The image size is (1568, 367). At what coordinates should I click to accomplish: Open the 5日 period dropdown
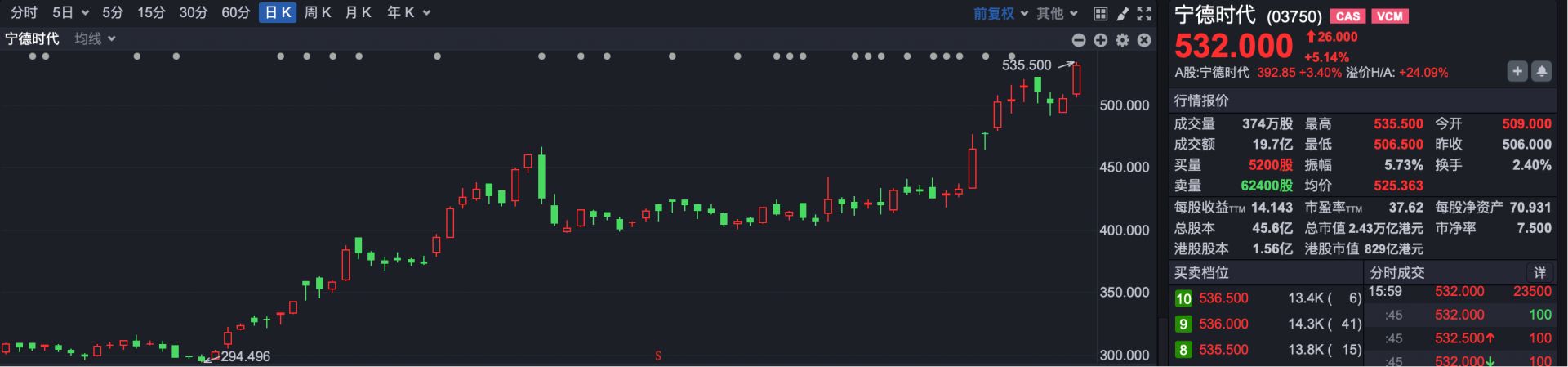point(70,12)
